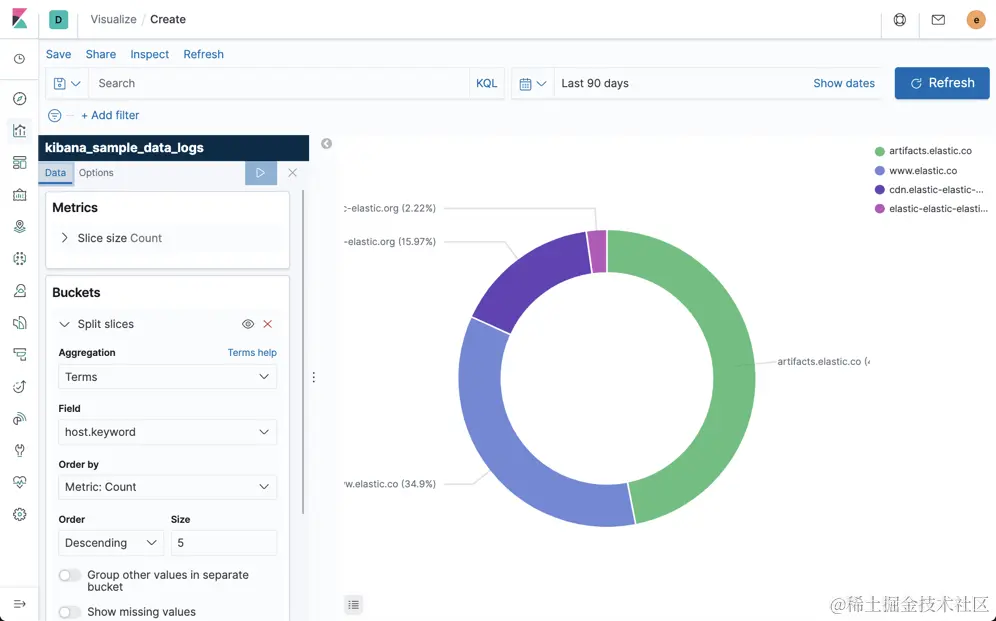Image resolution: width=996 pixels, height=621 pixels.
Task: Open Uptime sidebar icon
Action: [20, 386]
